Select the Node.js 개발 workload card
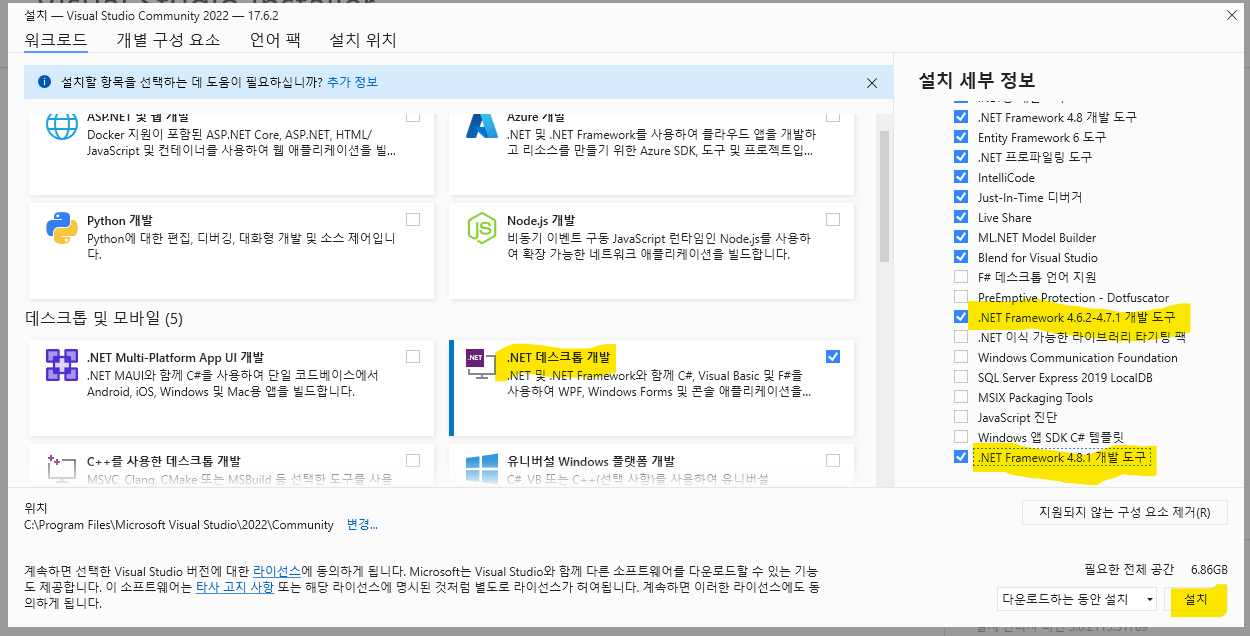Image resolution: width=1250 pixels, height=636 pixels. tap(652, 250)
